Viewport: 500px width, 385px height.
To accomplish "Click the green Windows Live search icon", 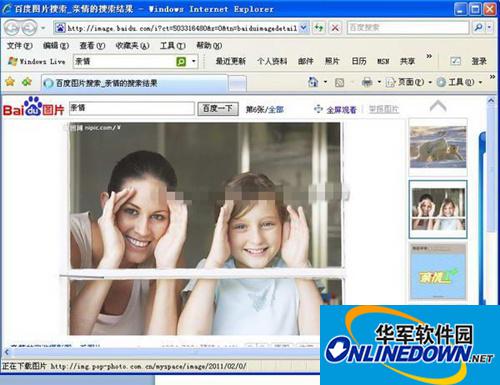I will pyautogui.click(x=181, y=62).
